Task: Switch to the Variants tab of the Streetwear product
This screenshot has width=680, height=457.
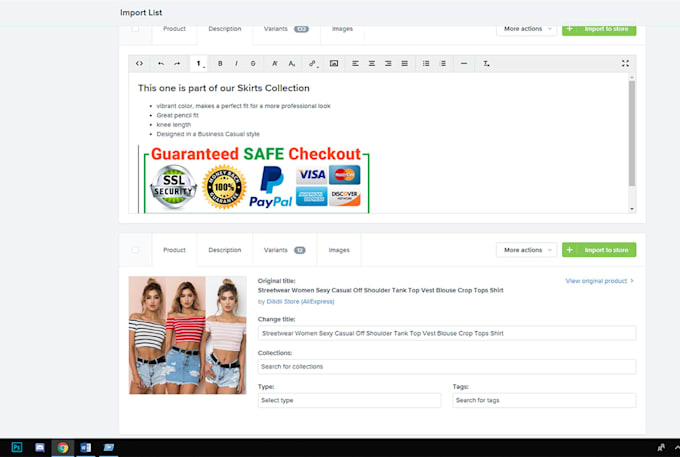Action: [284, 250]
